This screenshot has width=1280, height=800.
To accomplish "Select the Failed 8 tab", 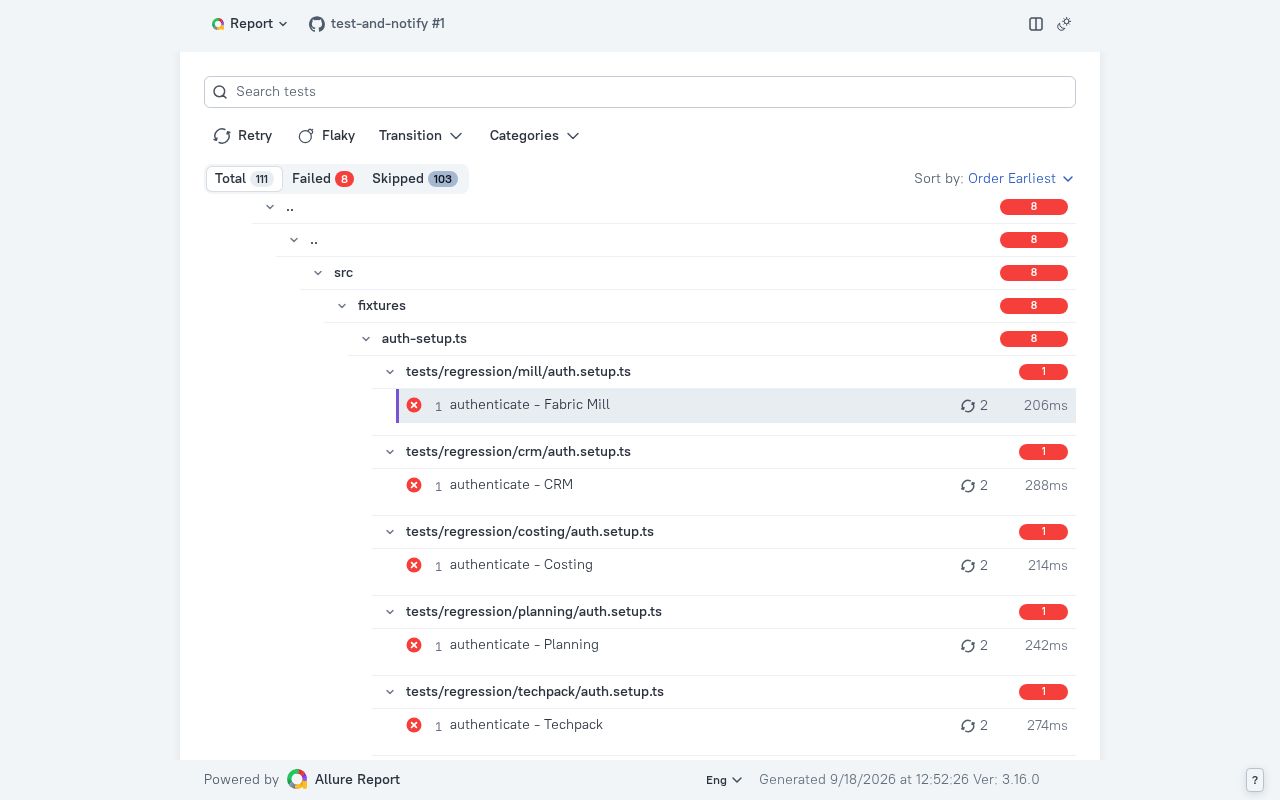I will 322,179.
